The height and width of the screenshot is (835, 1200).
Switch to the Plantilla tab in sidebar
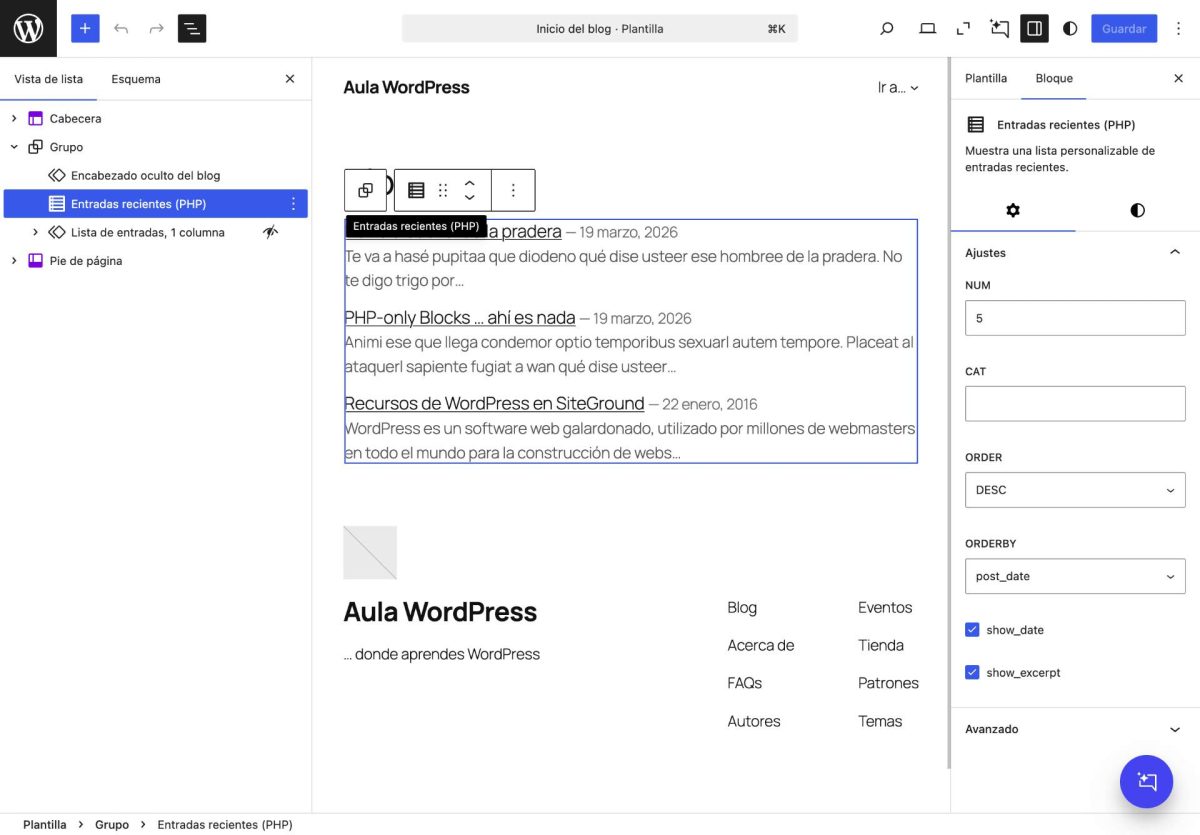pos(986,77)
